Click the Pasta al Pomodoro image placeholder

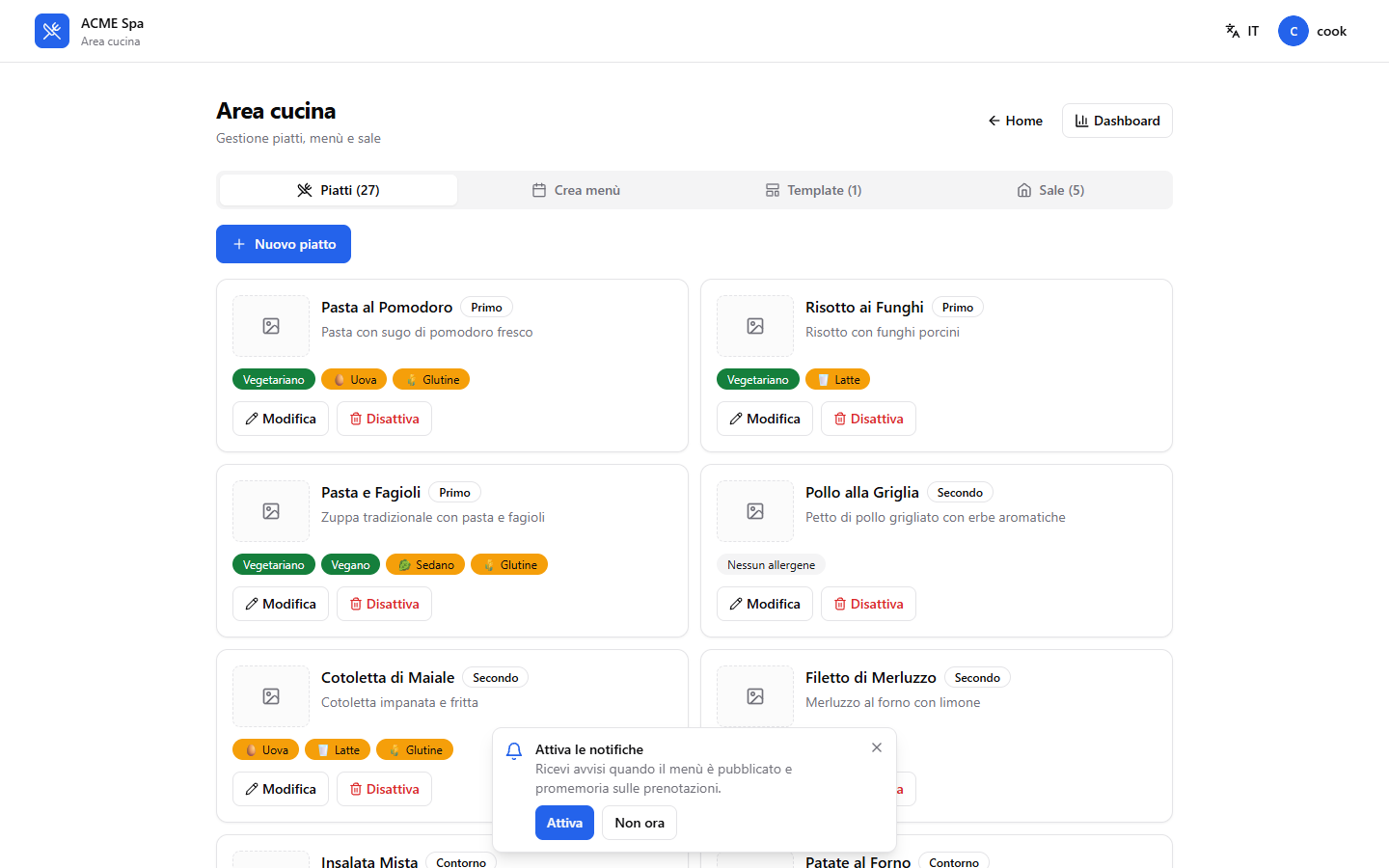tap(271, 326)
